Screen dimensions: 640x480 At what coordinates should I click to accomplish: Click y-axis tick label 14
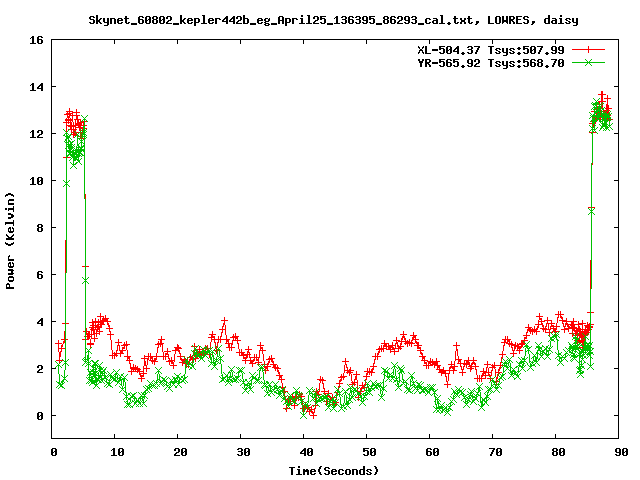(x=36, y=87)
